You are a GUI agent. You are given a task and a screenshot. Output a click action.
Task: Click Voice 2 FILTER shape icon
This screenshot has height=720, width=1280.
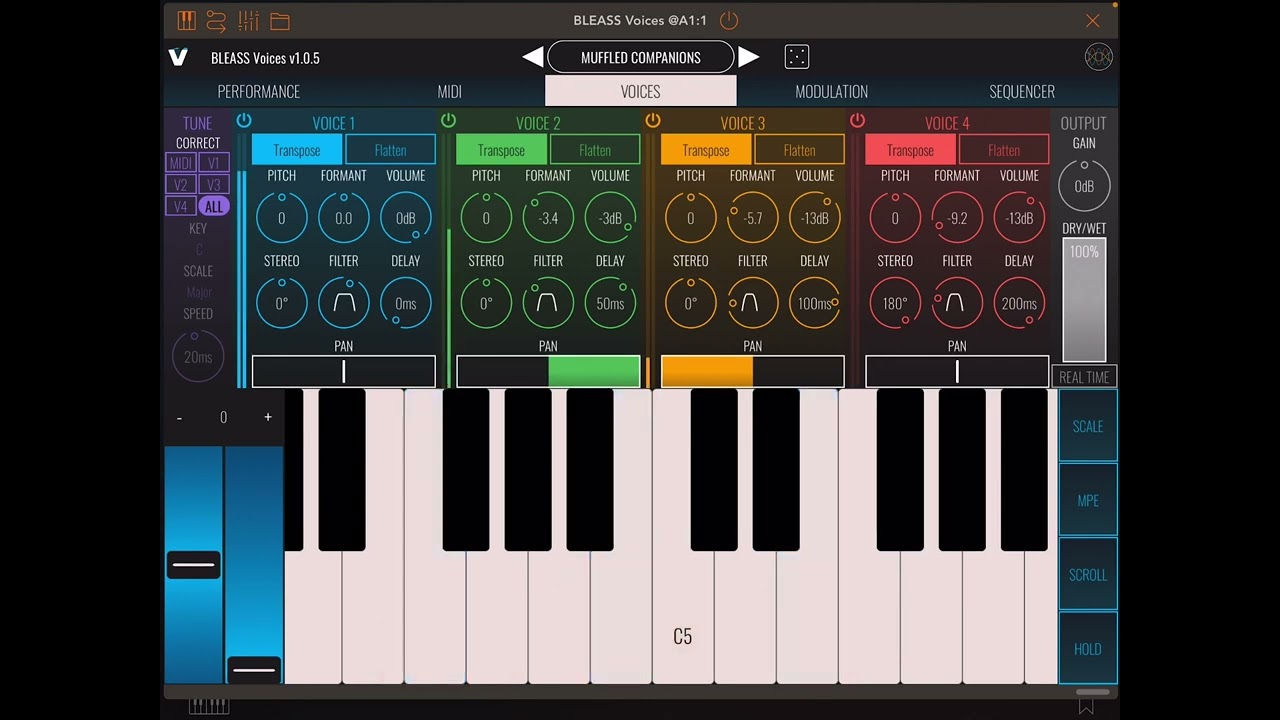click(x=548, y=303)
